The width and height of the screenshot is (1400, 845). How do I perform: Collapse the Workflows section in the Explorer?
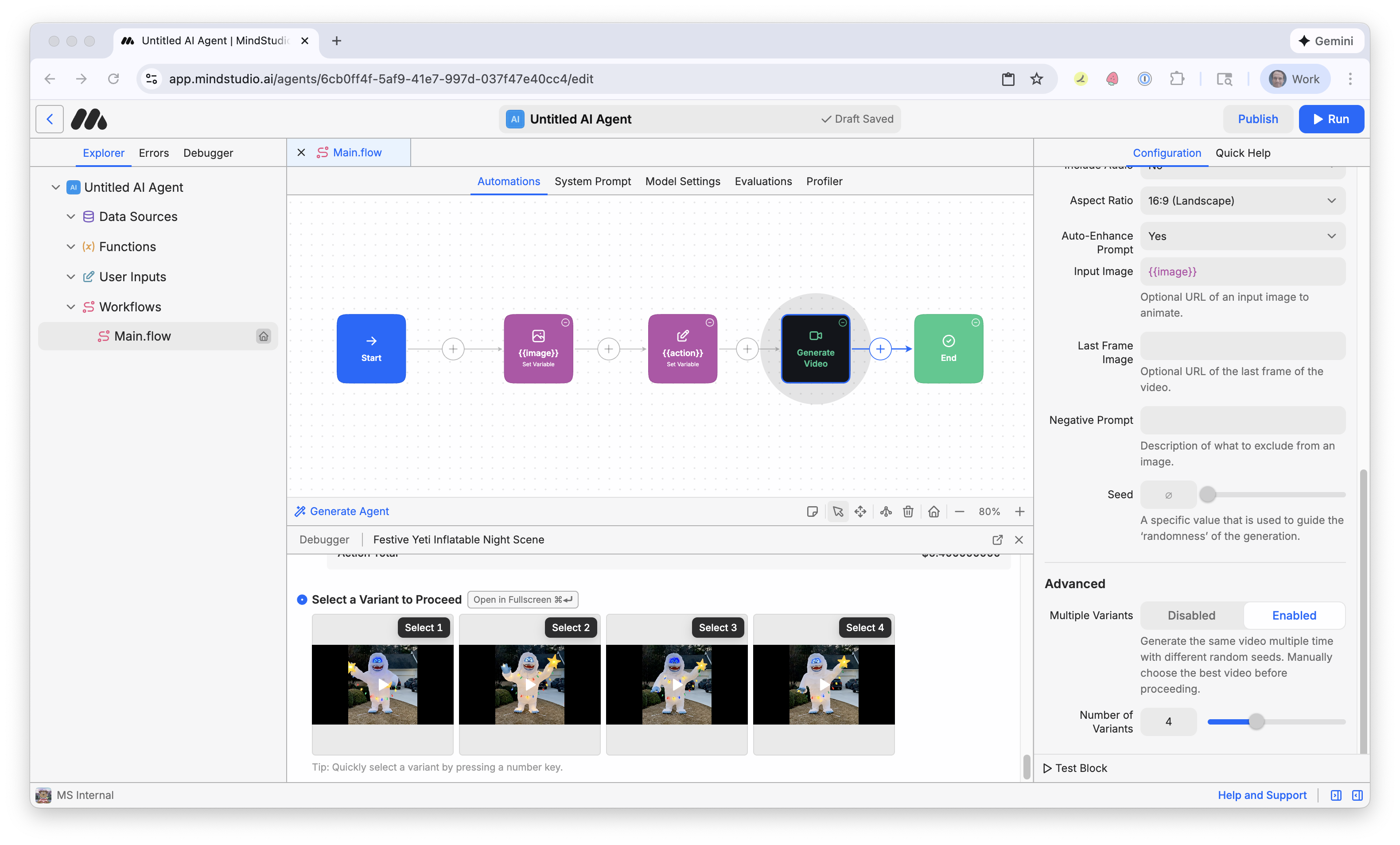point(70,306)
